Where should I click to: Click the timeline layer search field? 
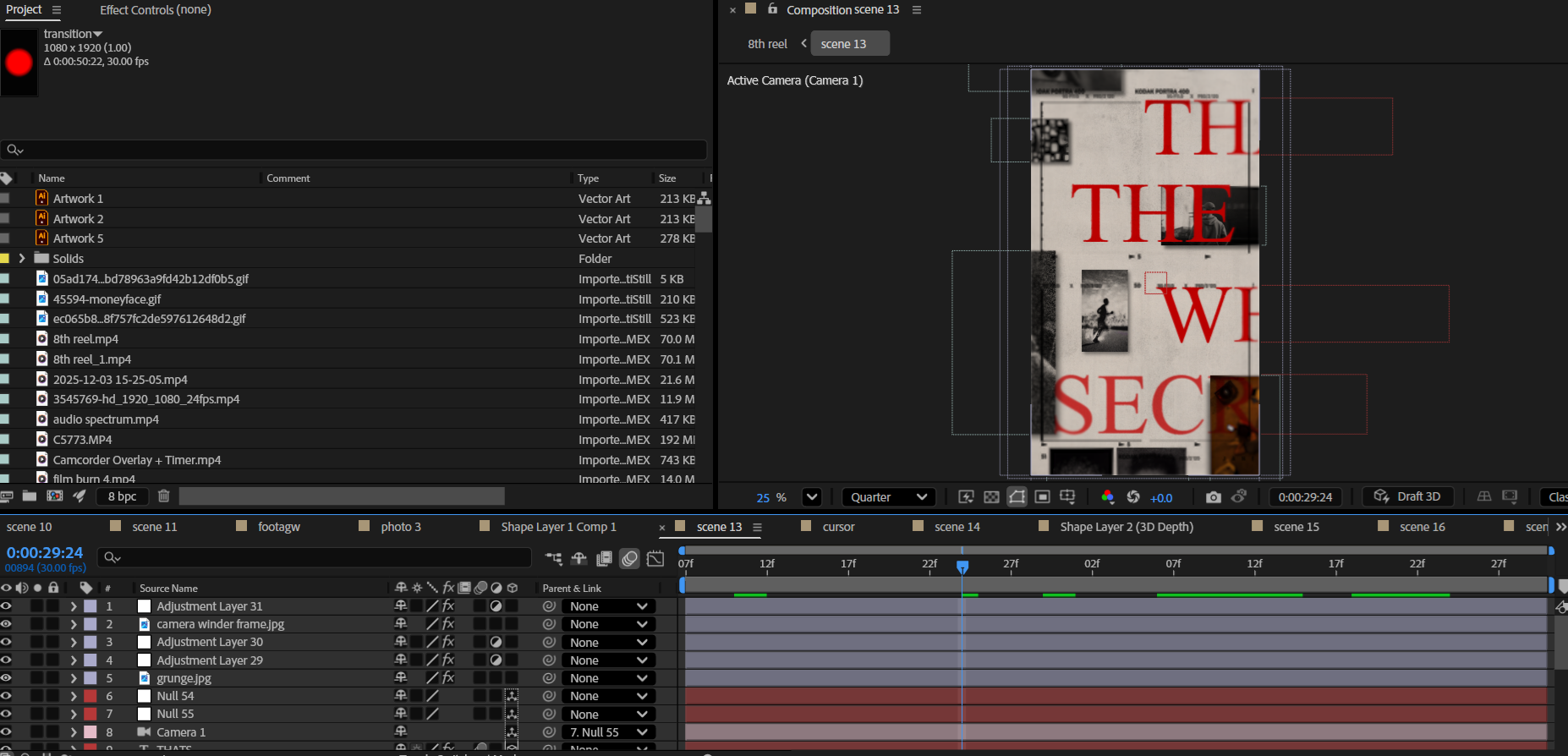(315, 557)
